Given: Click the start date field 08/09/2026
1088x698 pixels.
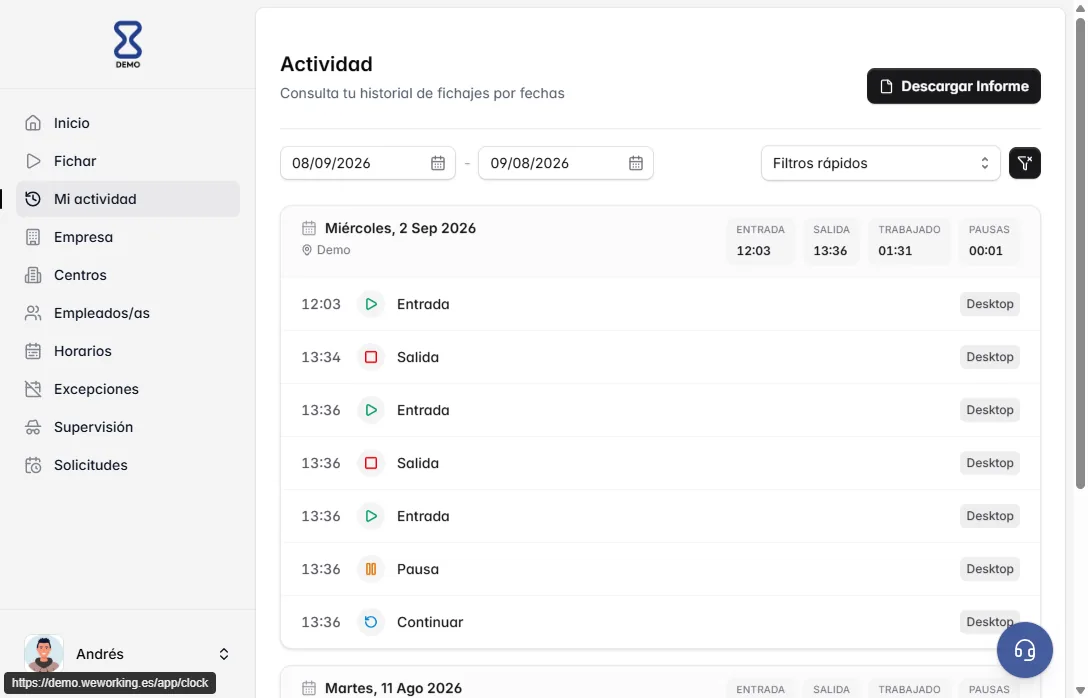Looking at the screenshot, I should click(368, 163).
